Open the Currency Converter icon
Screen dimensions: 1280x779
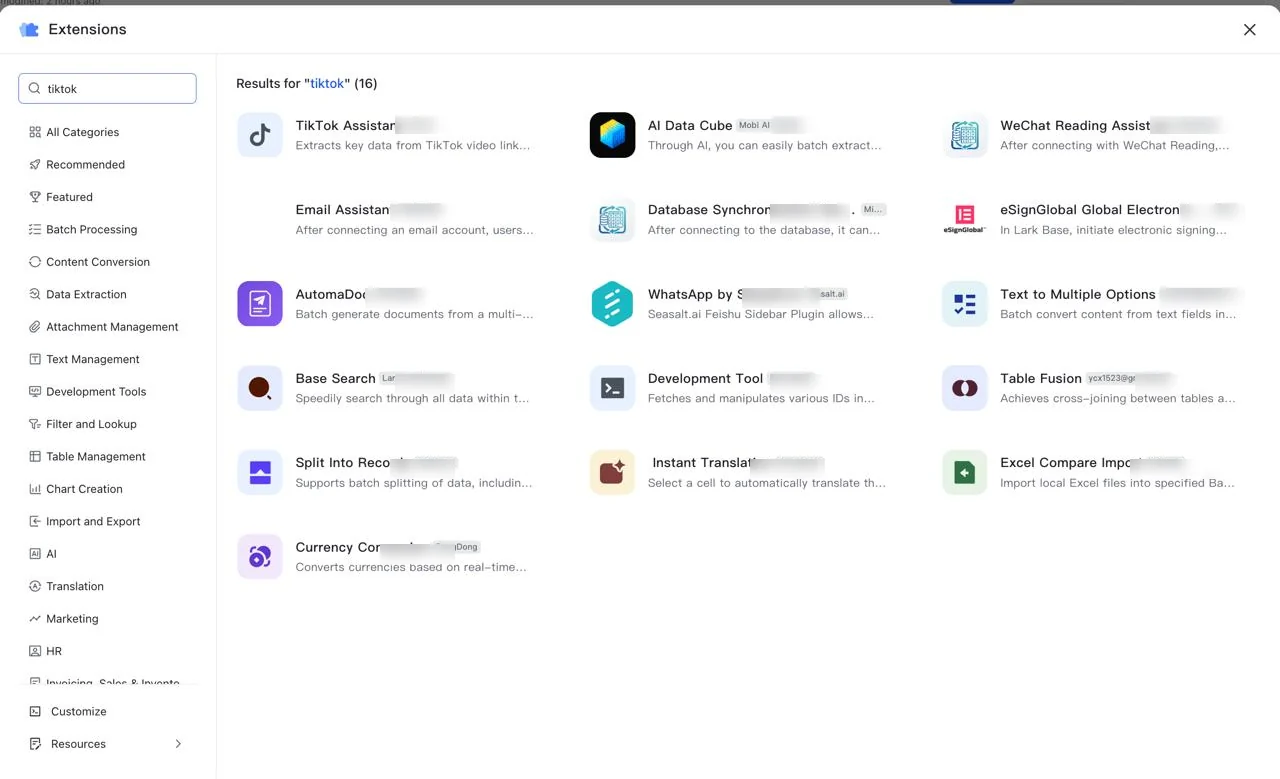coord(260,557)
